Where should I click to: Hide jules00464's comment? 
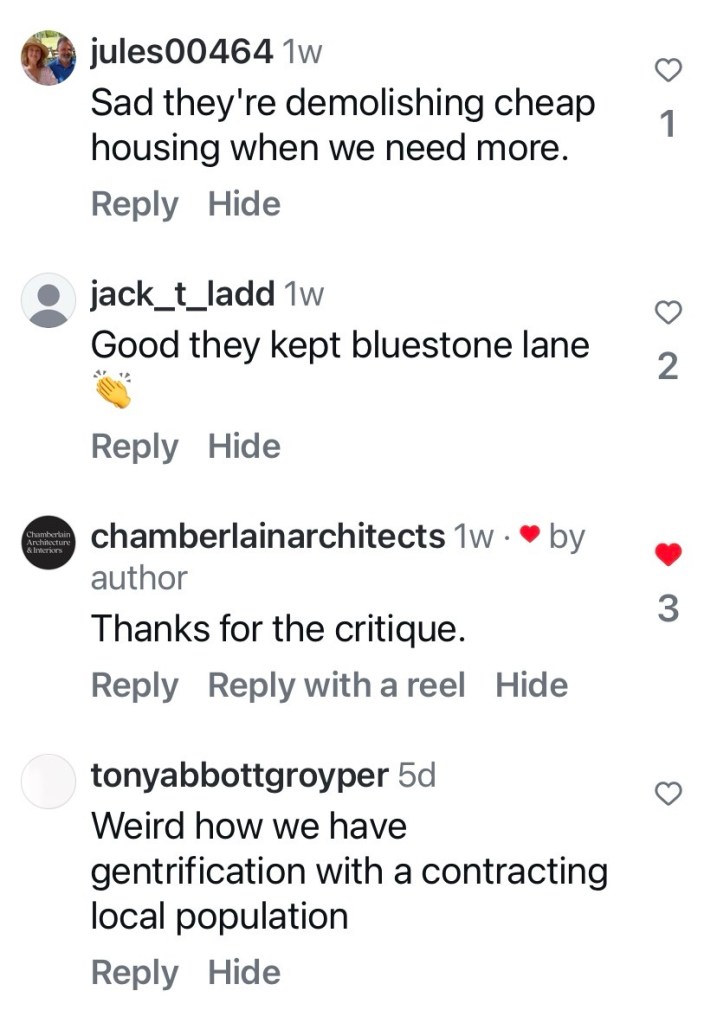244,205
